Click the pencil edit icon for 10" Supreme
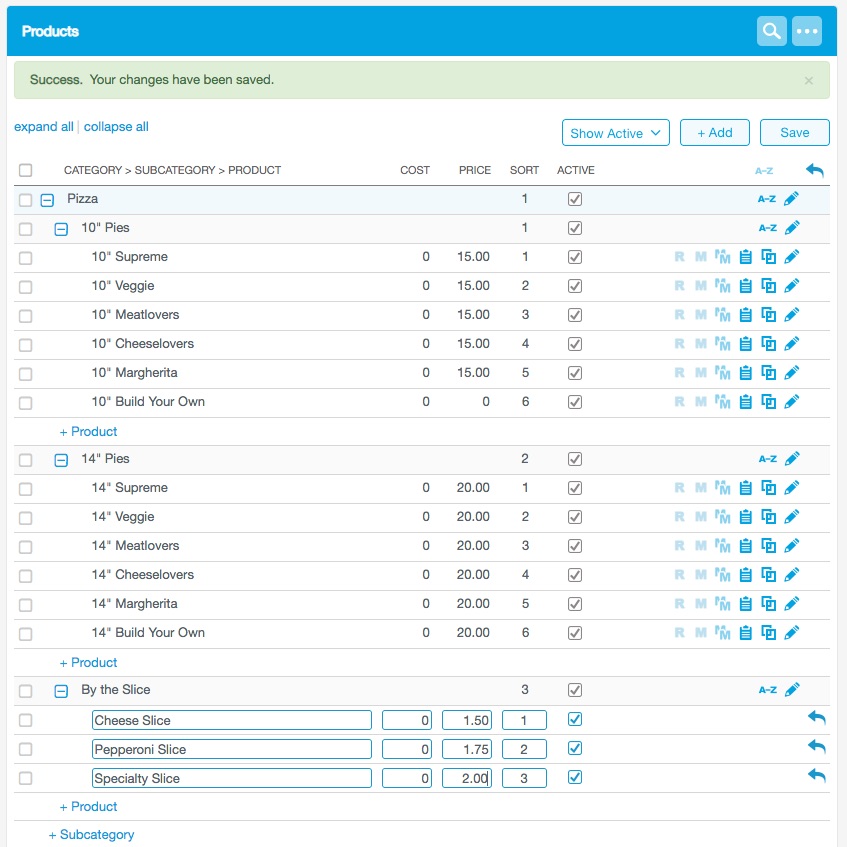The width and height of the screenshot is (847, 847). pos(792,257)
